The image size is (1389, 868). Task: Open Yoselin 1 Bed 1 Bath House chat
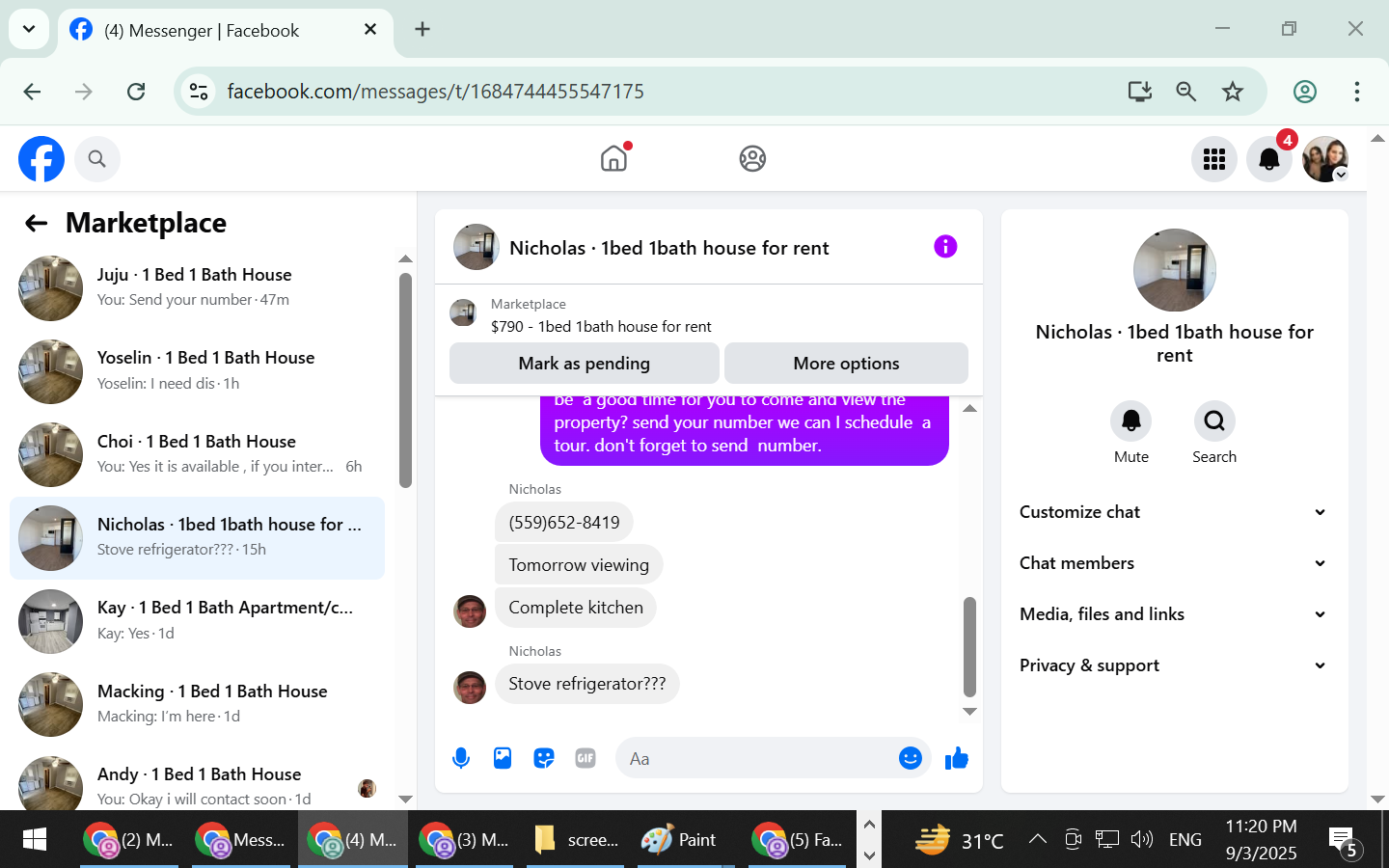point(197,371)
